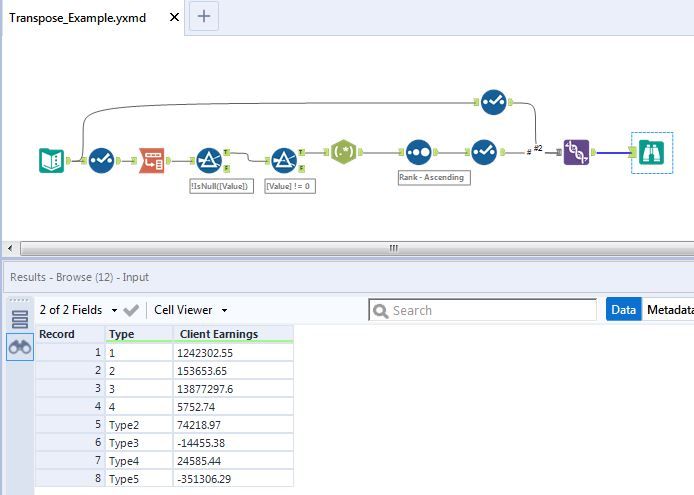Image resolution: width=694 pixels, height=495 pixels.
Task: Select the blue connection line into Browse
Action: [x=613, y=153]
